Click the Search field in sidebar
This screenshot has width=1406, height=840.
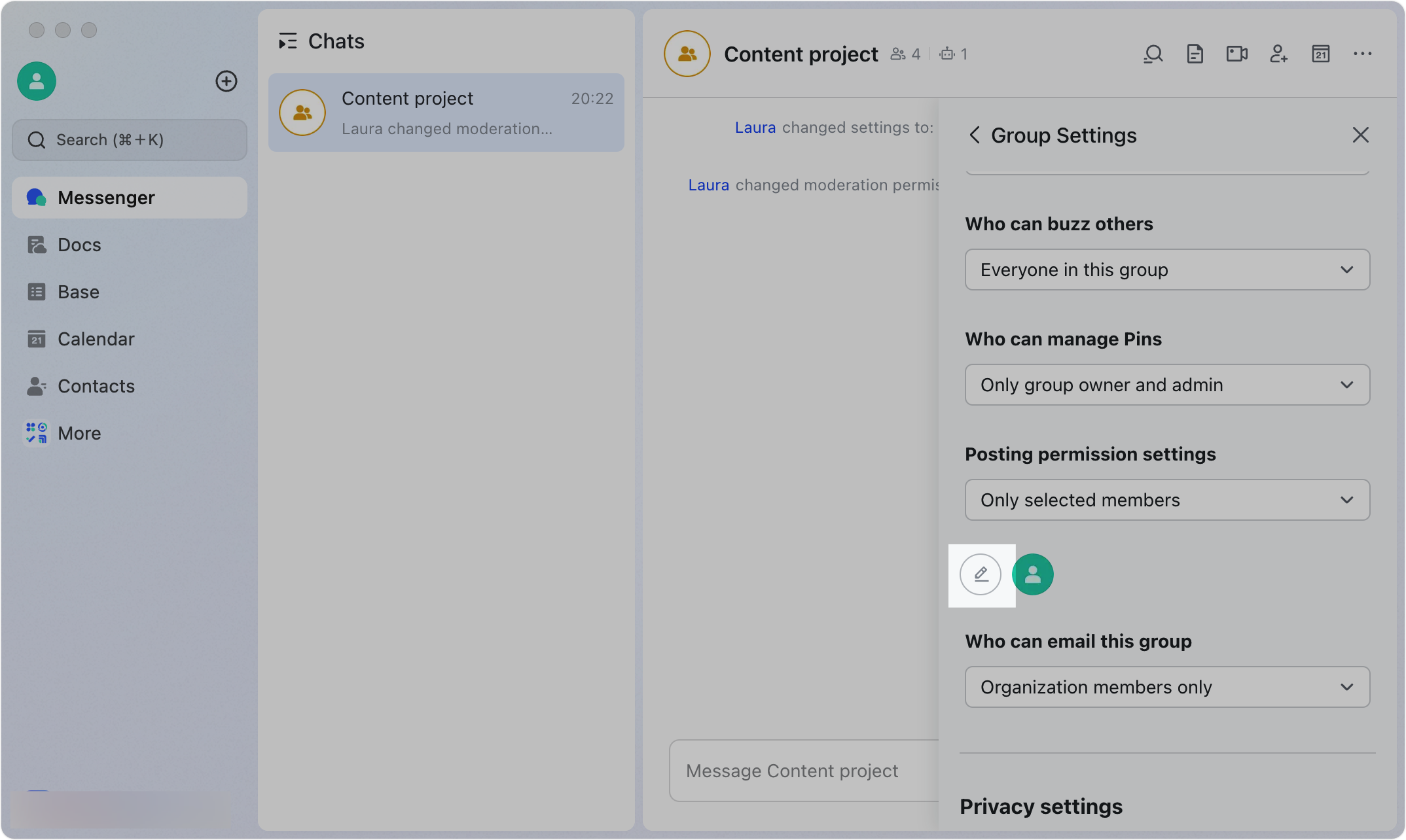130,140
